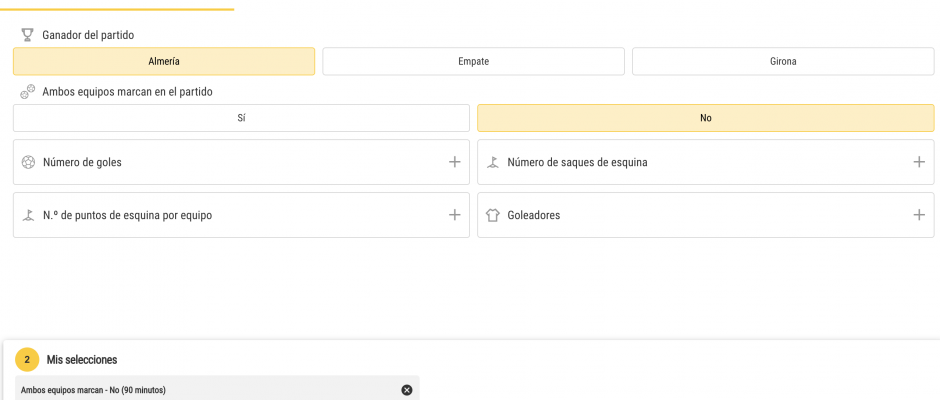
Task: Expand Goleadores section with plus icon
Action: click(918, 215)
